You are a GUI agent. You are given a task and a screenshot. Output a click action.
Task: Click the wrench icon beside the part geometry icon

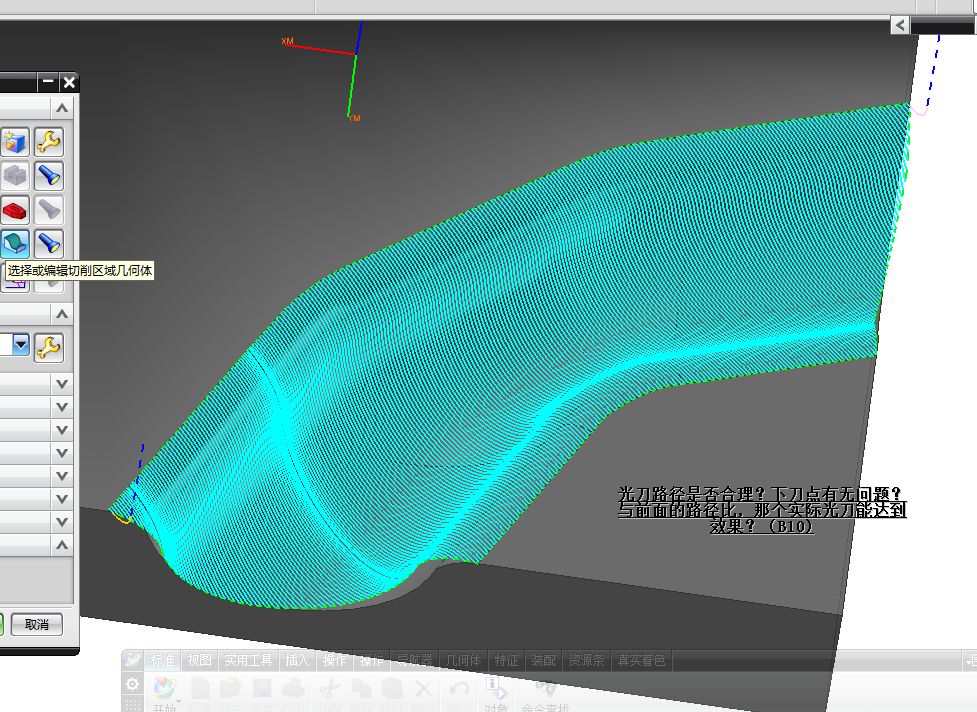coord(49,142)
